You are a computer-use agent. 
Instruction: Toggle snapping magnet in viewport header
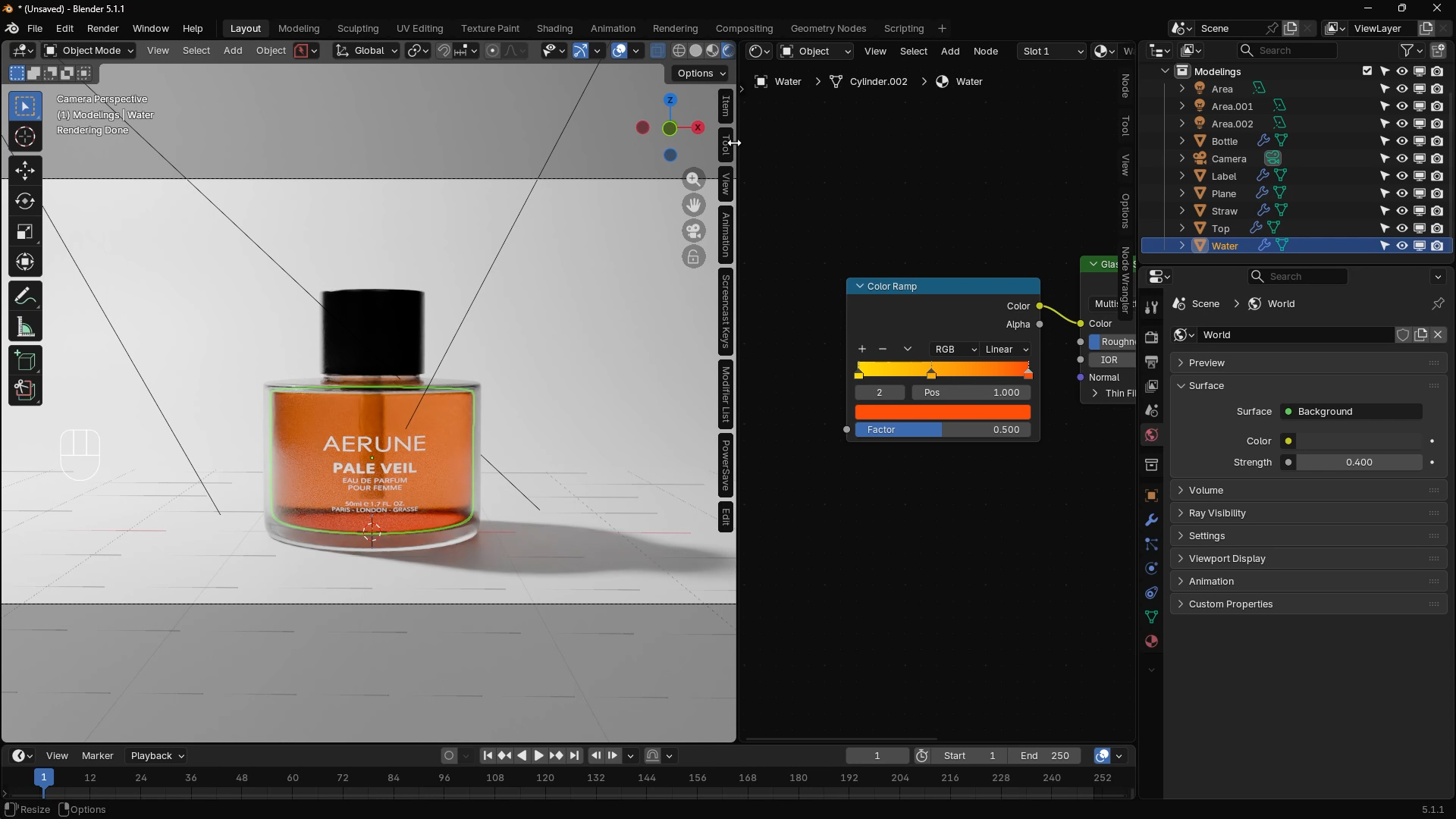pyautogui.click(x=444, y=51)
